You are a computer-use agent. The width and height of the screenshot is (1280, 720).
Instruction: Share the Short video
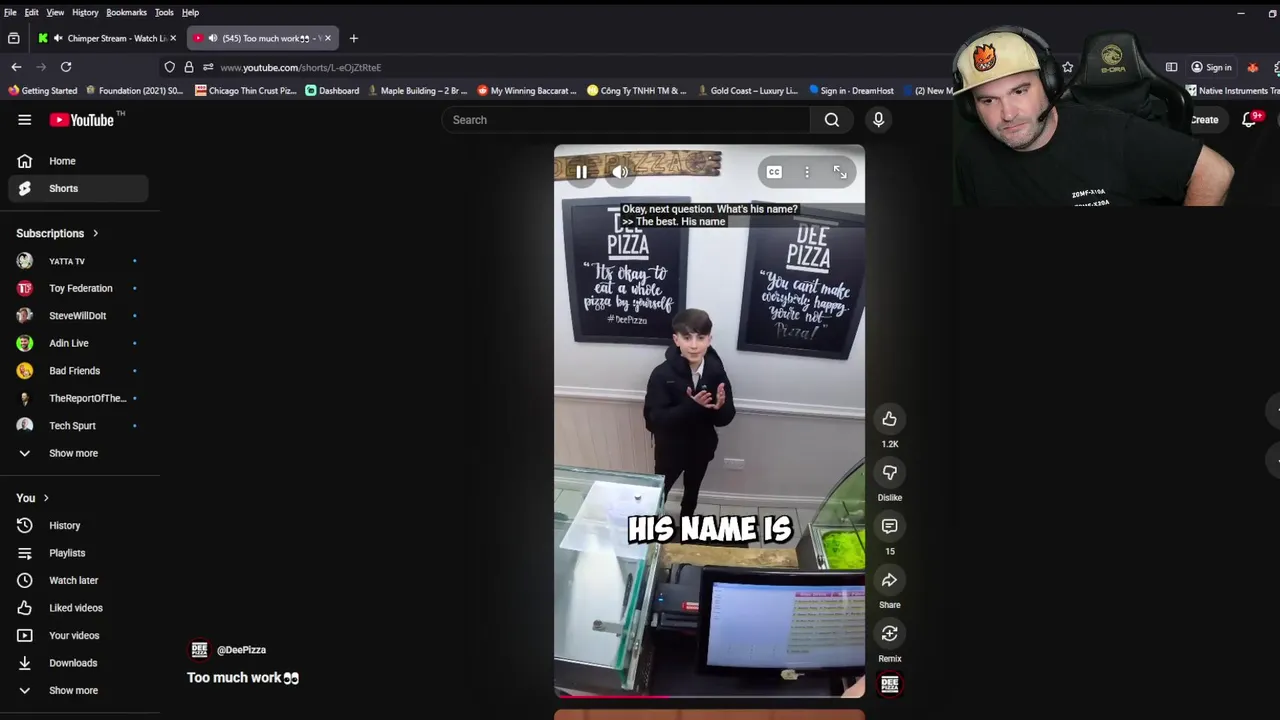889,580
